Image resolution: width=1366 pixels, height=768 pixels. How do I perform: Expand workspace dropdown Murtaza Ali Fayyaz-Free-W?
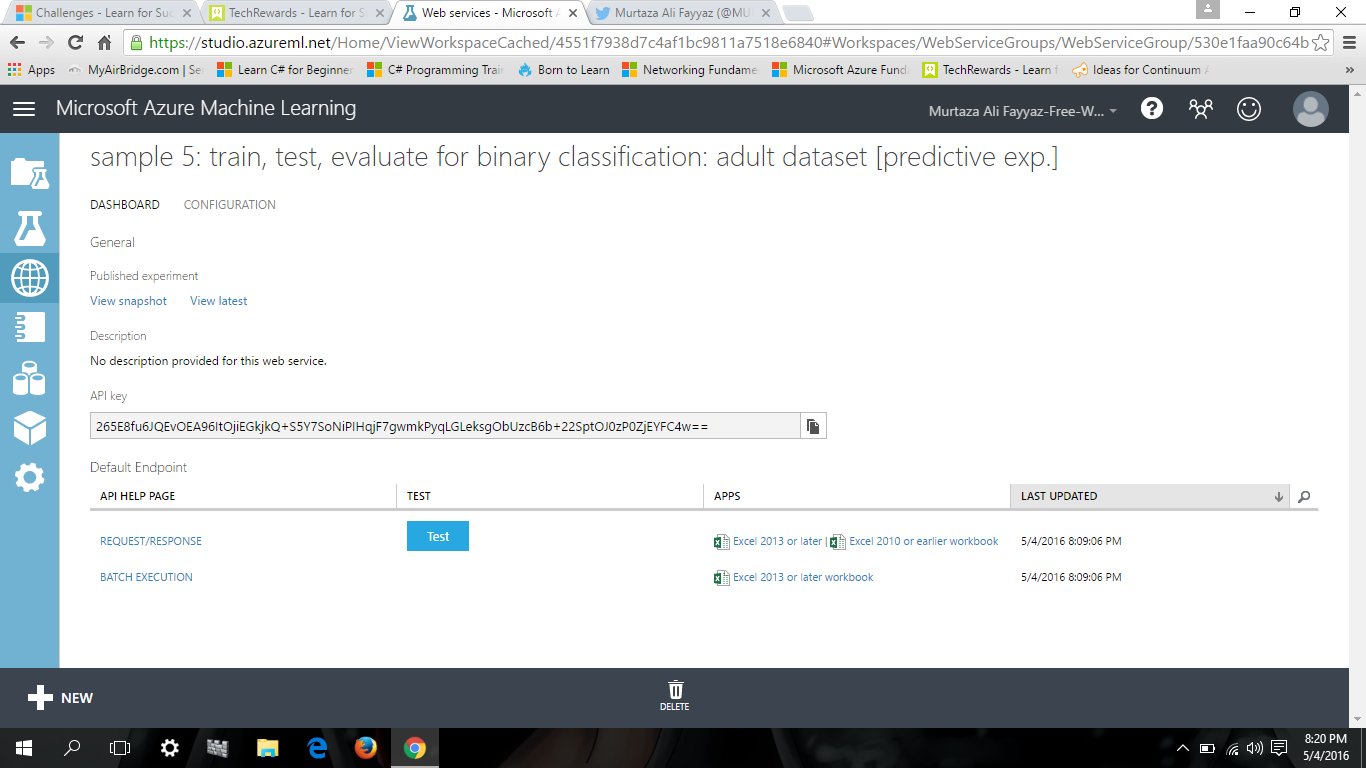1023,111
